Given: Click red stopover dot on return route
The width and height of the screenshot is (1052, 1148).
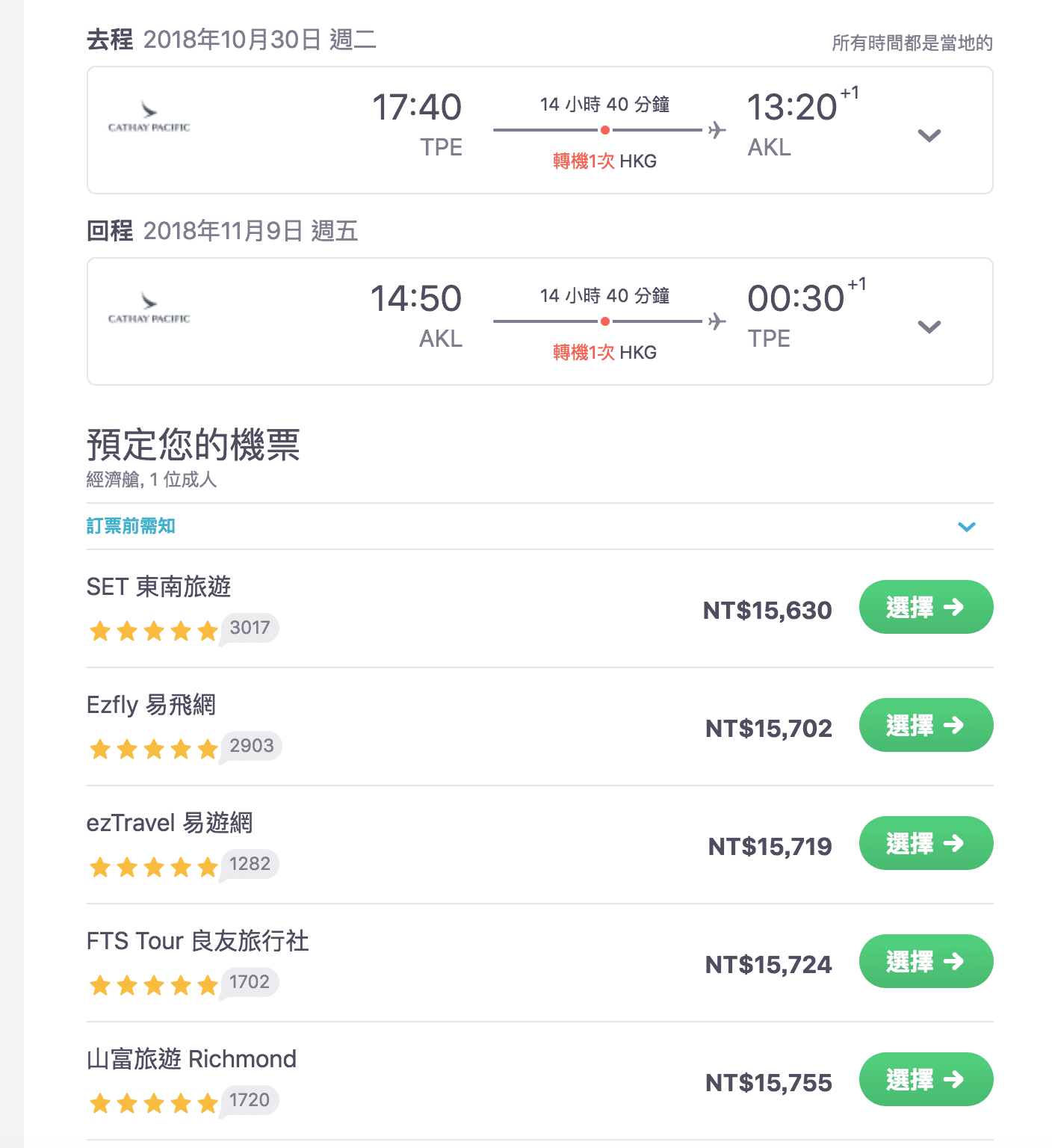Looking at the screenshot, I should tap(605, 321).
